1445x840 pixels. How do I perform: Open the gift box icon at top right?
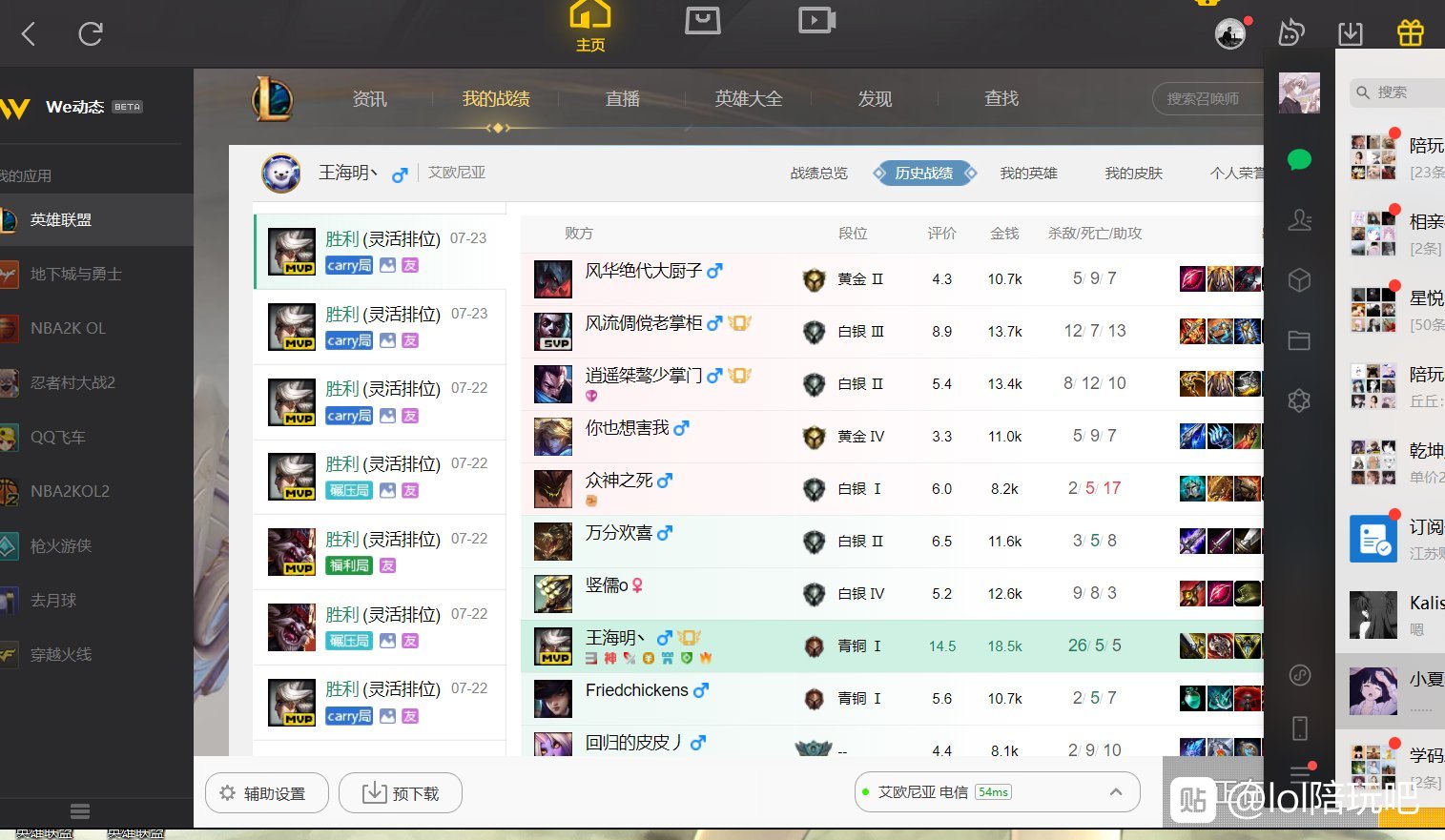(1410, 33)
